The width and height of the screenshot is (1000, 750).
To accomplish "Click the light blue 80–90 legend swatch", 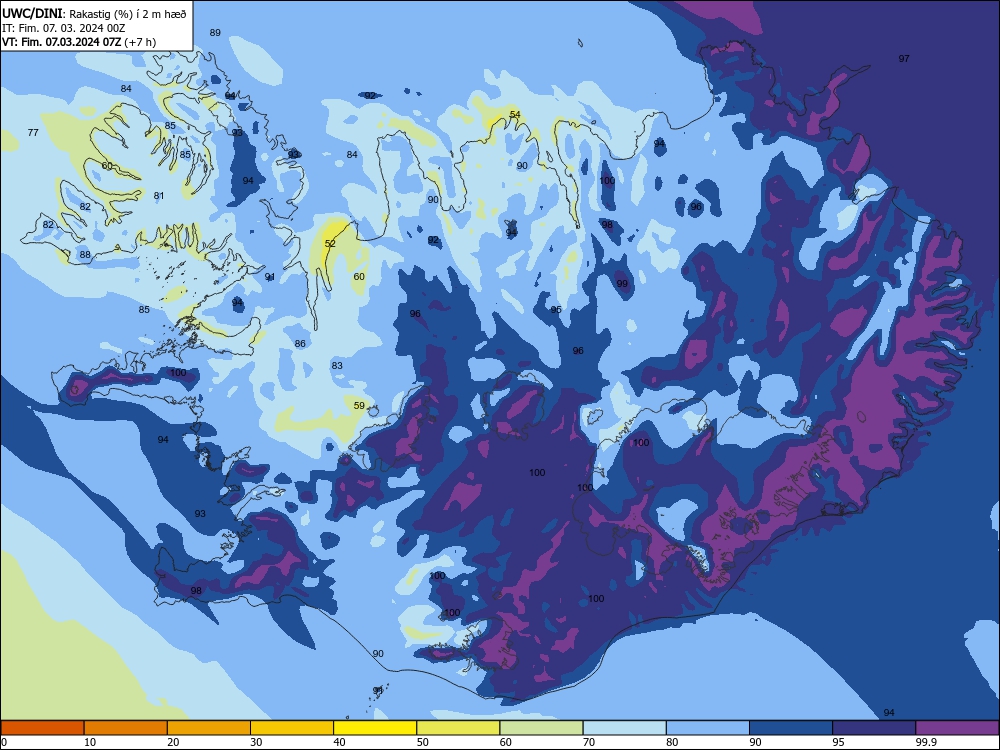I will (x=708, y=728).
